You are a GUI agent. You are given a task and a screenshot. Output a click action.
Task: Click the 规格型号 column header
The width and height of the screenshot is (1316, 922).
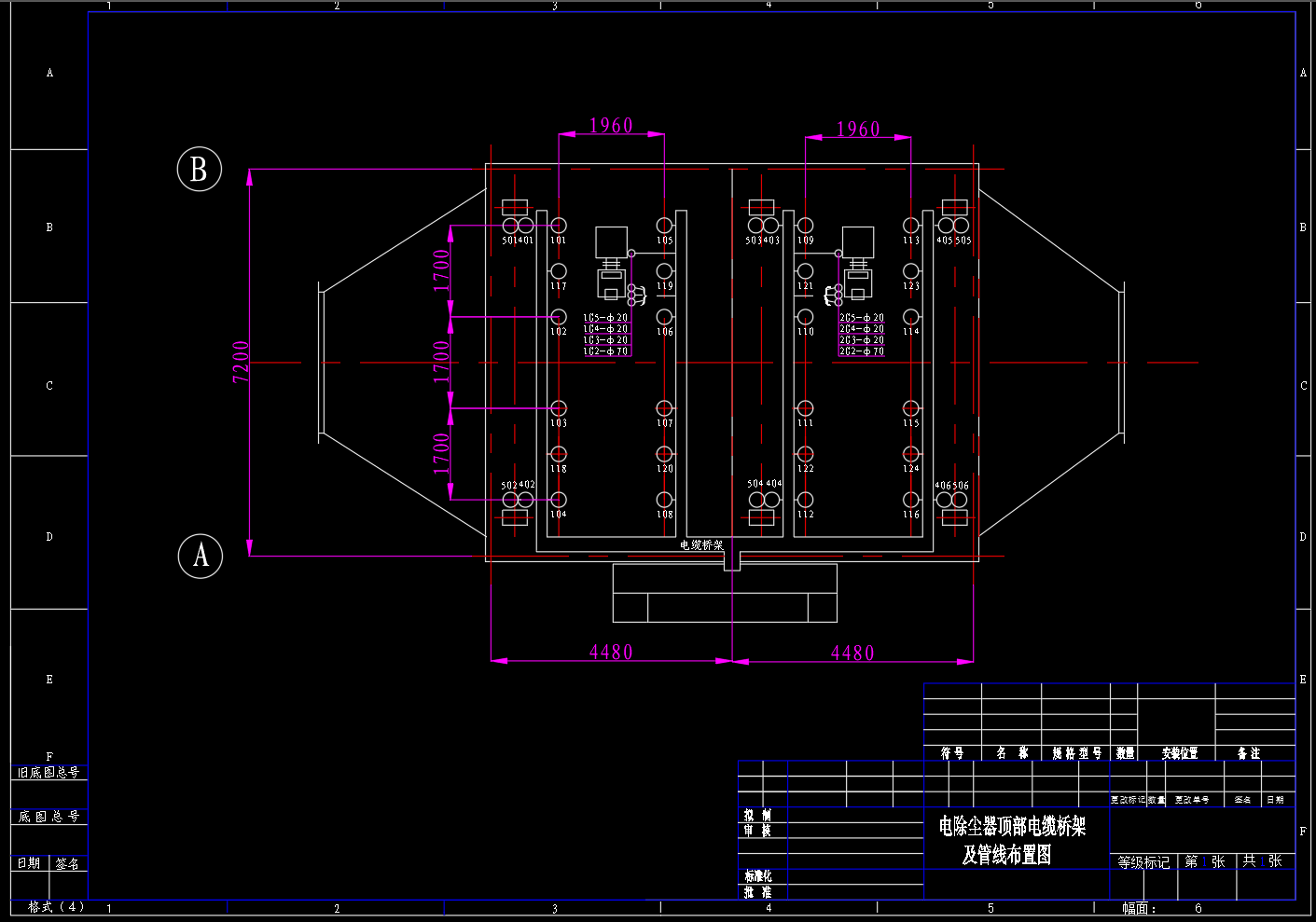coord(1077,753)
